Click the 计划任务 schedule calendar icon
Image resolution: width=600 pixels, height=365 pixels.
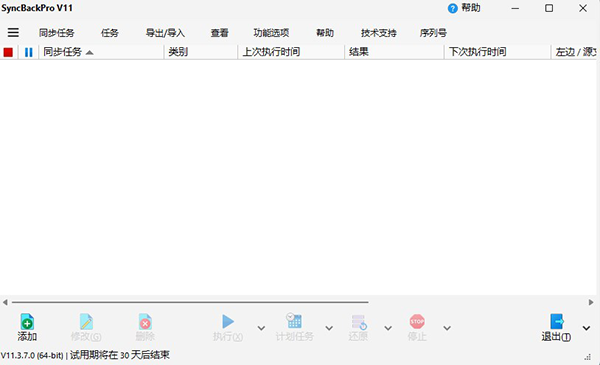(294, 321)
